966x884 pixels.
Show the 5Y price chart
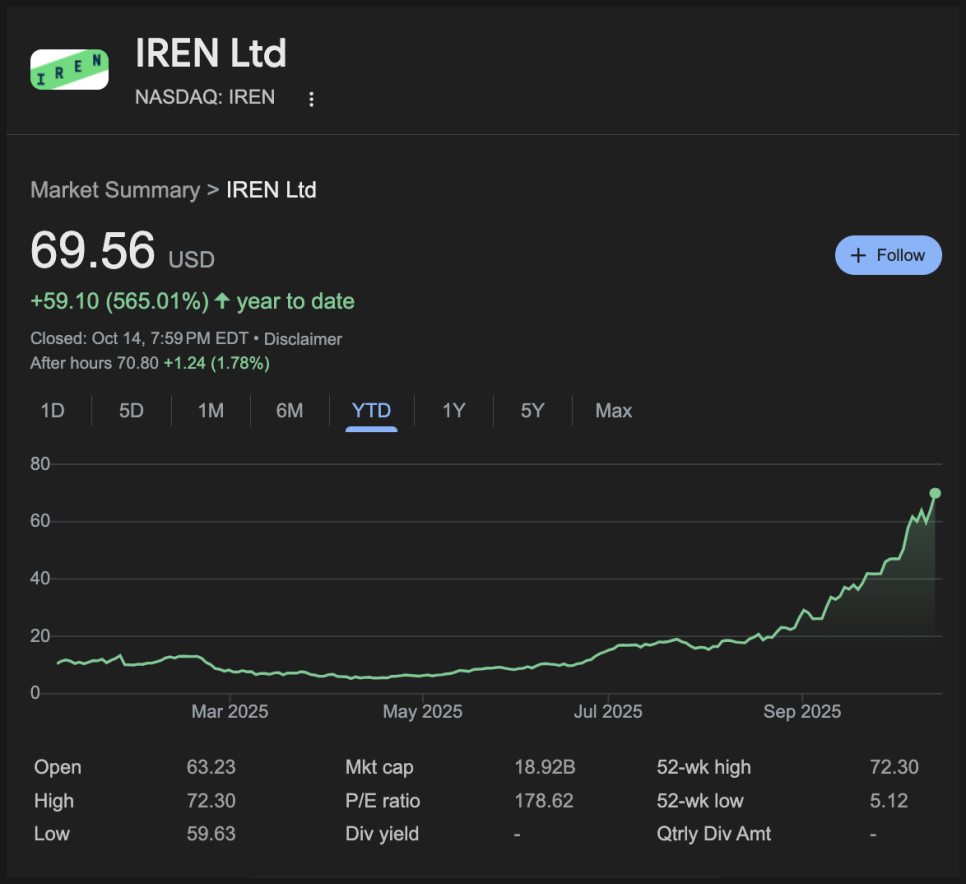pos(532,411)
